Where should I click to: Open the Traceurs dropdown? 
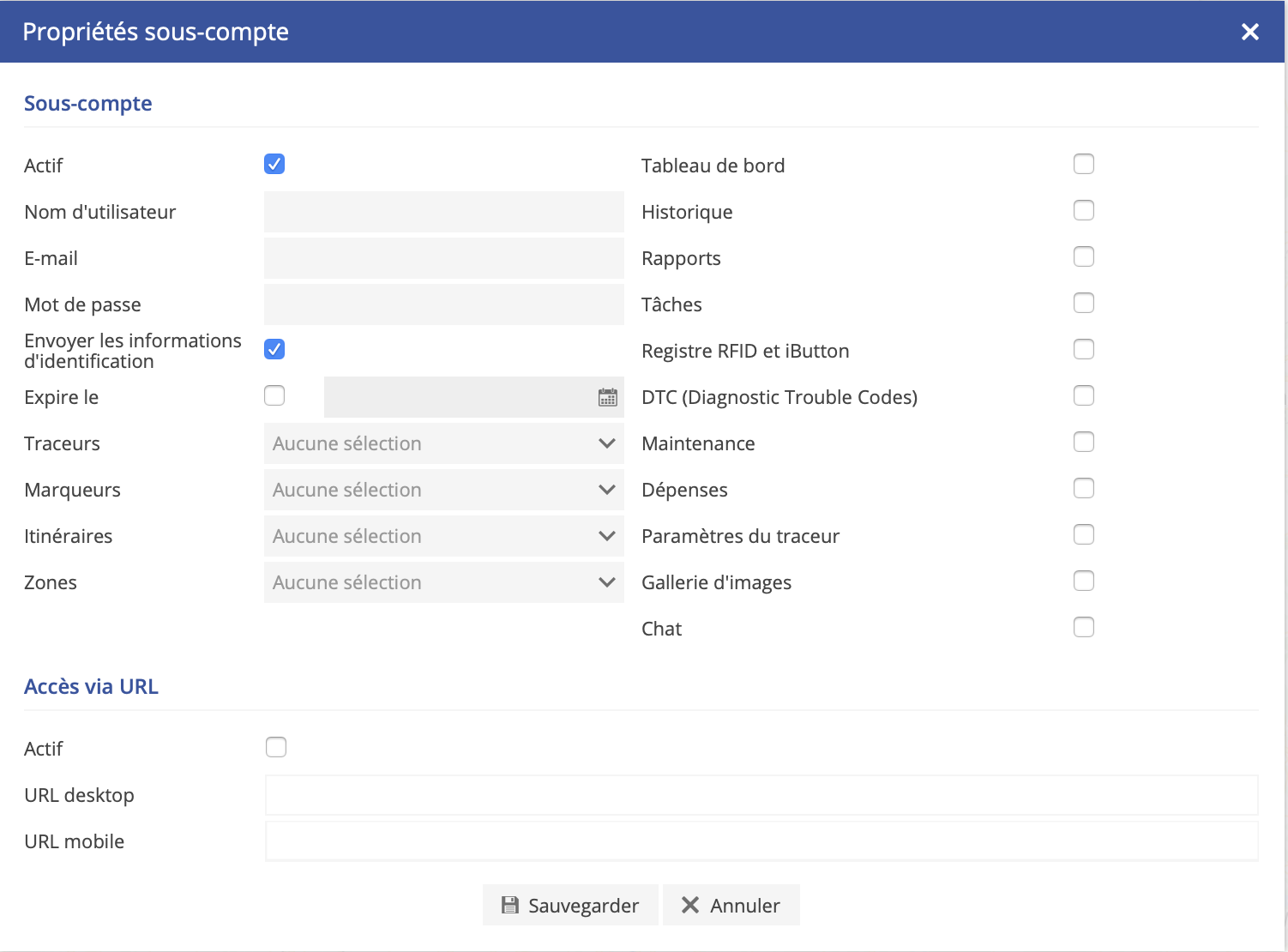click(443, 443)
